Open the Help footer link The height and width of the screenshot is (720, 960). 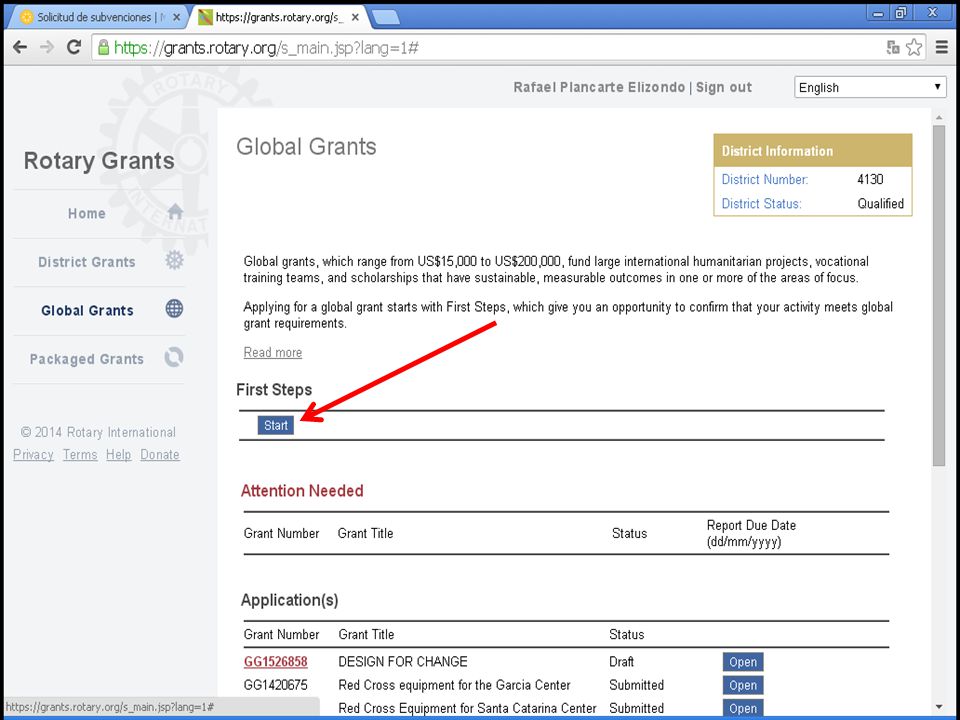coord(118,455)
